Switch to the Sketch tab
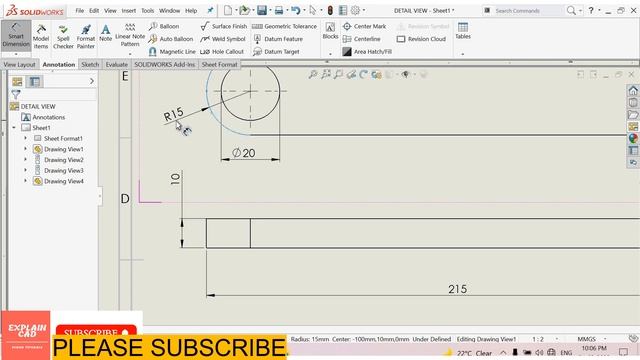This screenshot has width=640, height=360. tap(90, 64)
